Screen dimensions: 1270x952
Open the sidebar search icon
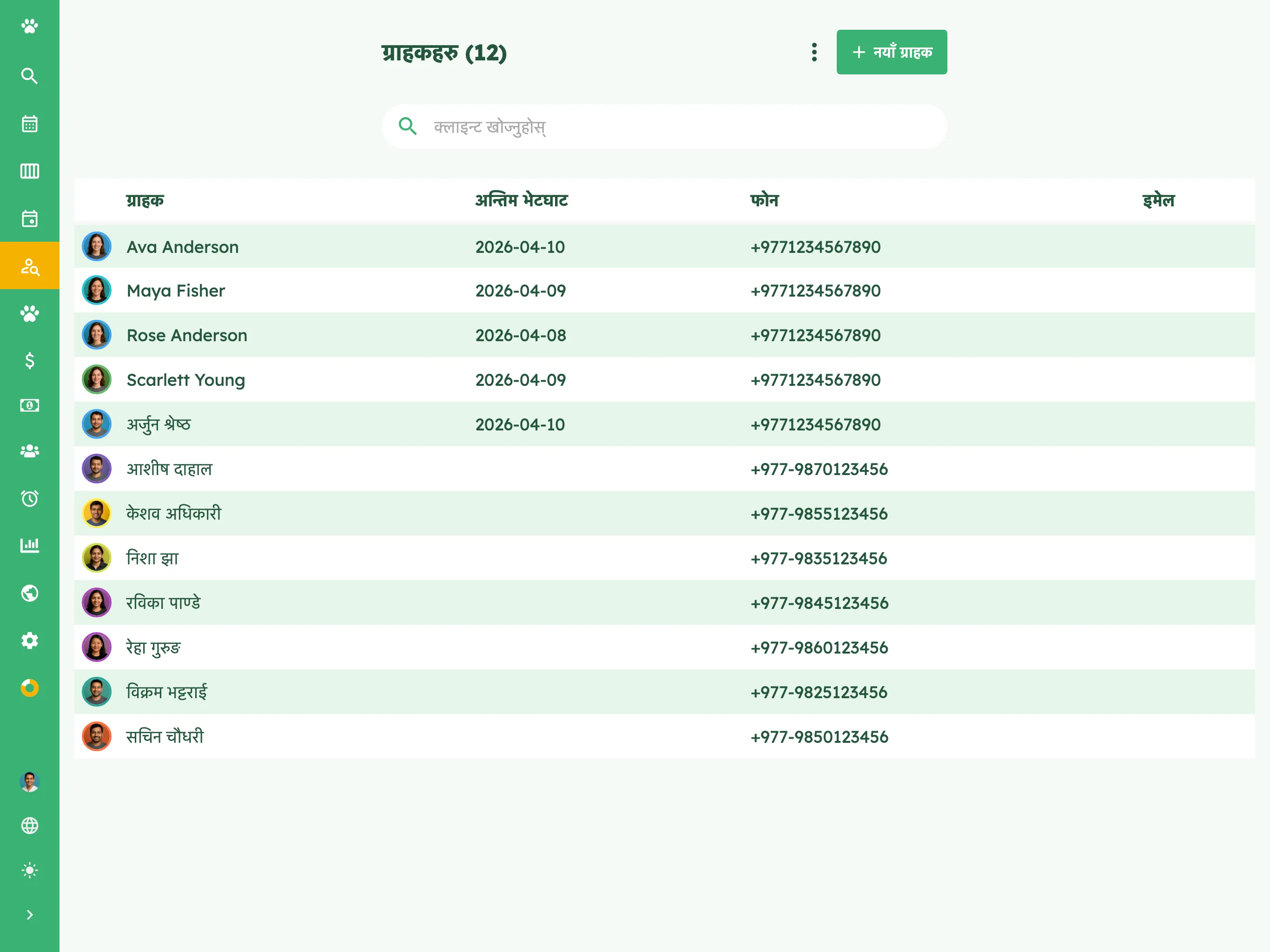click(x=29, y=76)
